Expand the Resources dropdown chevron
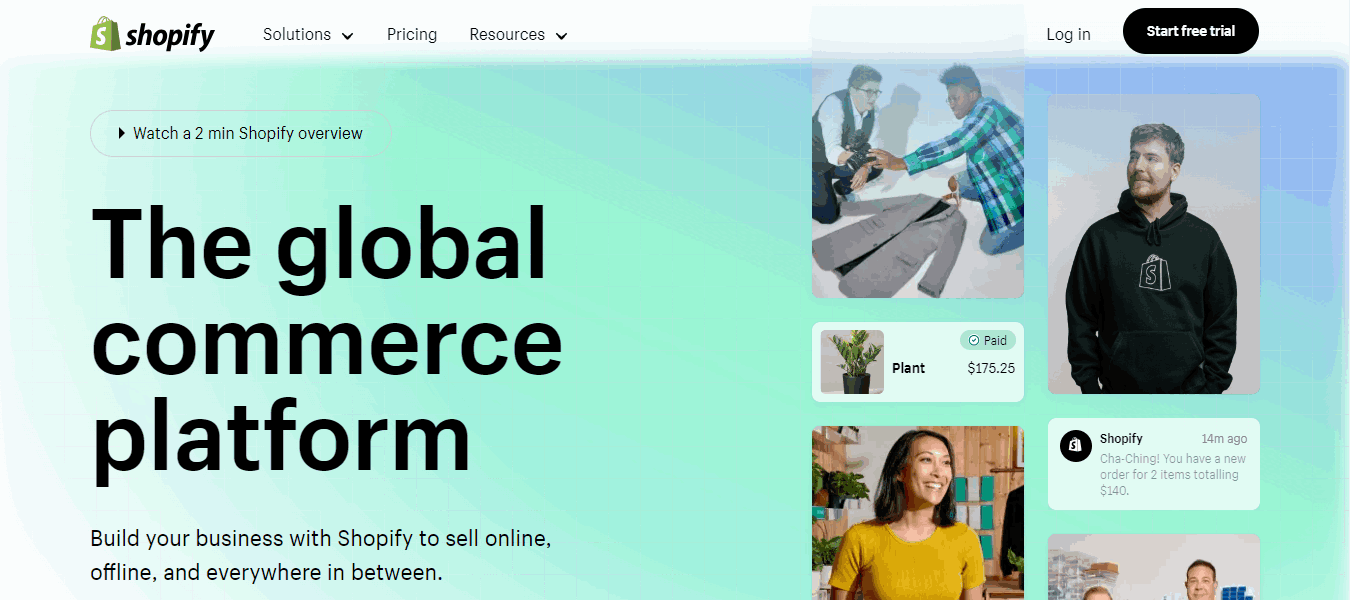 coord(561,36)
